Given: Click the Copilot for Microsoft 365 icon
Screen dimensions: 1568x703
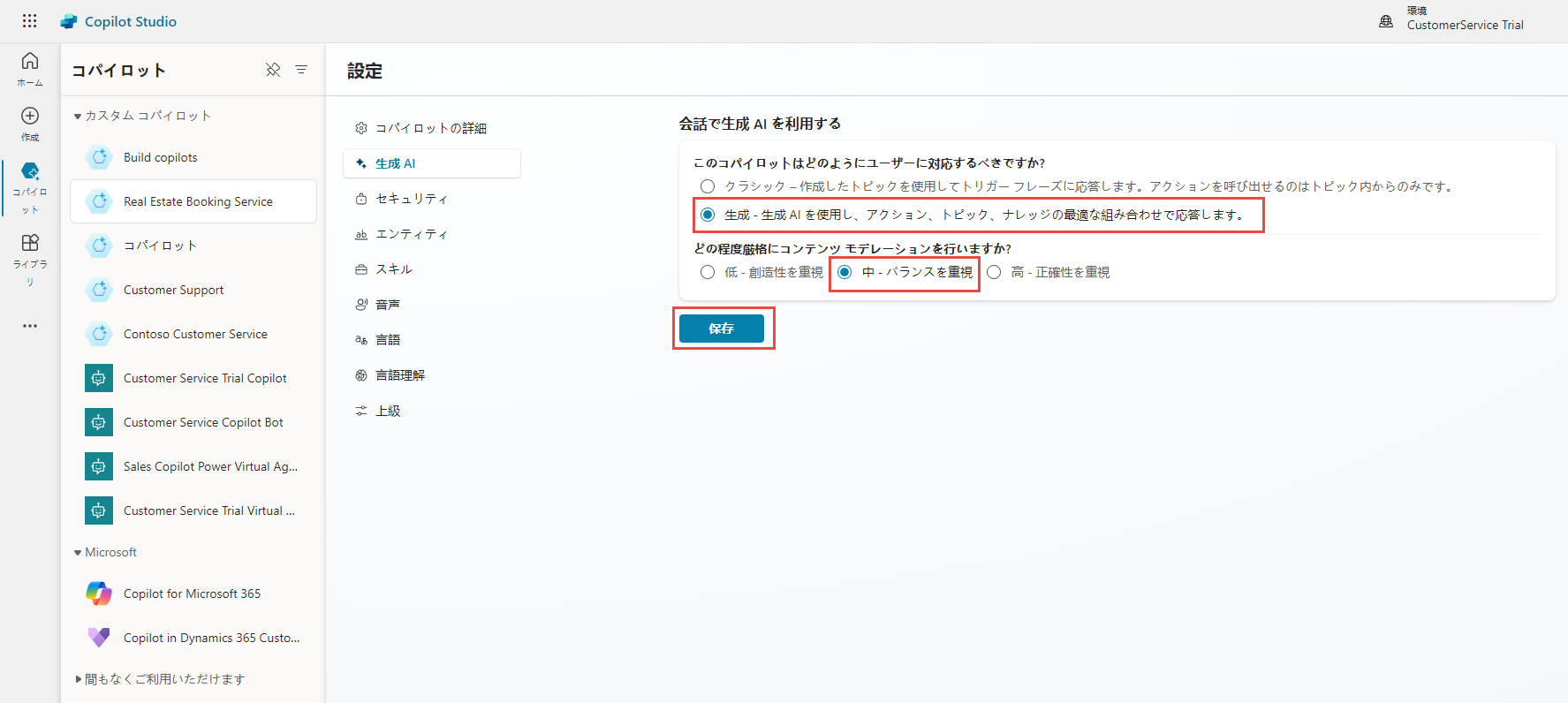Looking at the screenshot, I should [x=99, y=593].
